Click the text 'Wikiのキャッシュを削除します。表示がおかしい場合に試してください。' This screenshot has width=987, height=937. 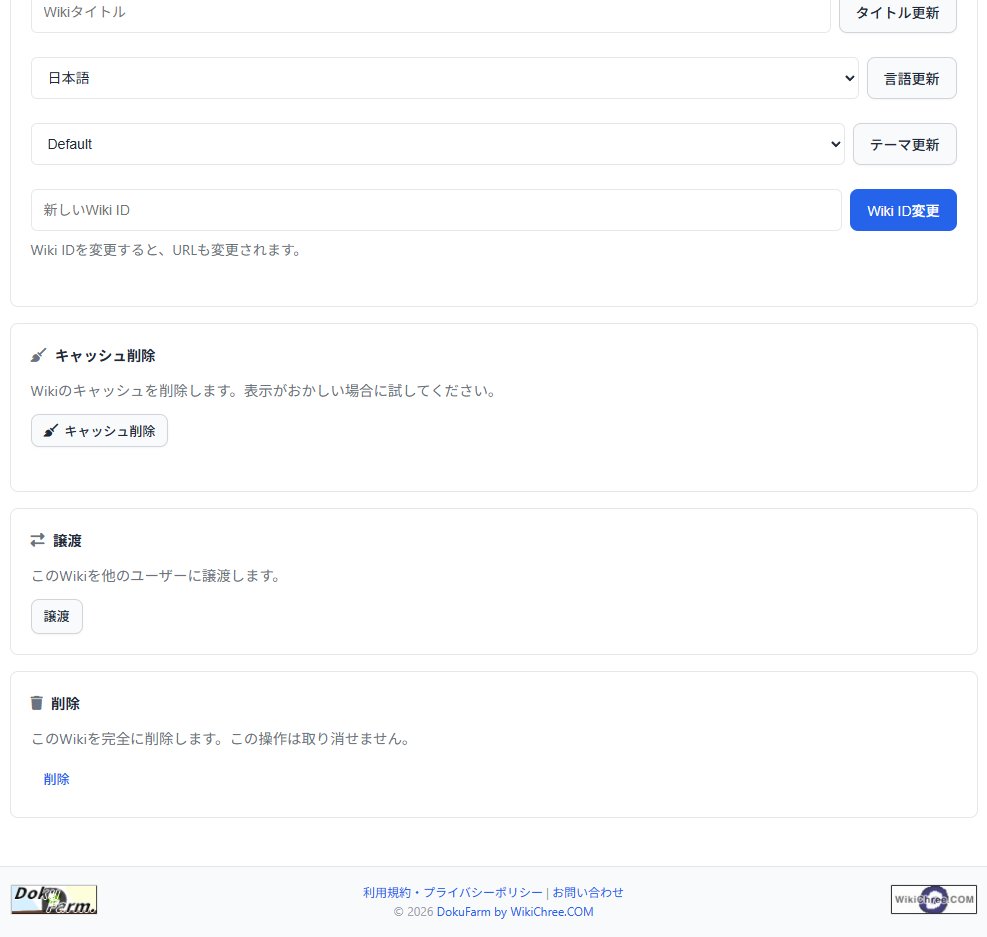pyautogui.click(x=264, y=391)
